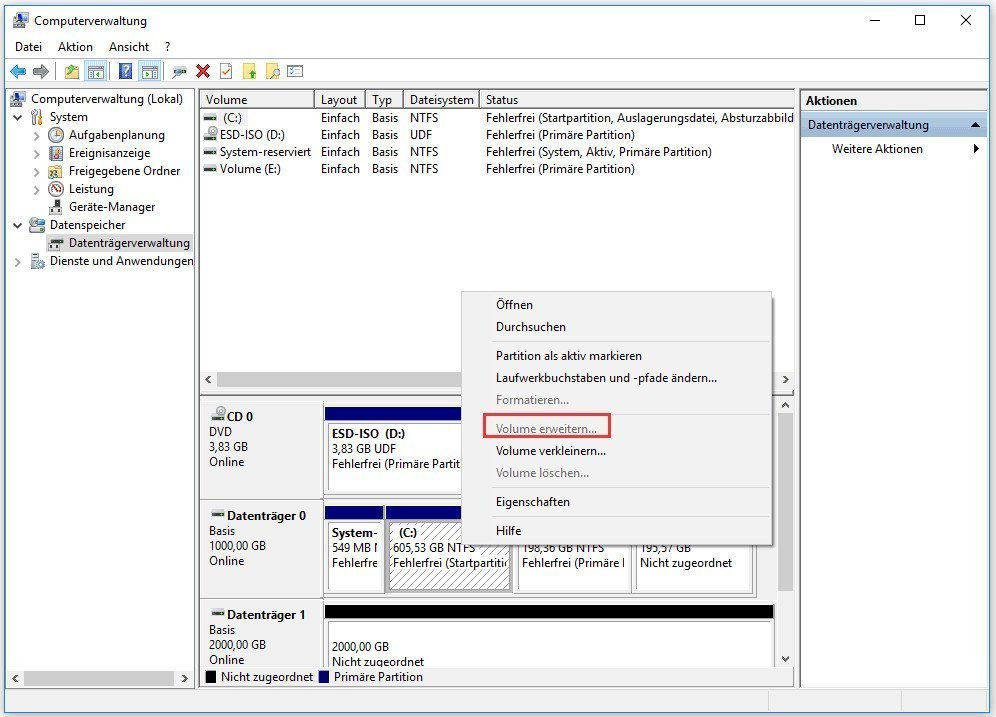Click the Dateisystem column header

point(441,100)
